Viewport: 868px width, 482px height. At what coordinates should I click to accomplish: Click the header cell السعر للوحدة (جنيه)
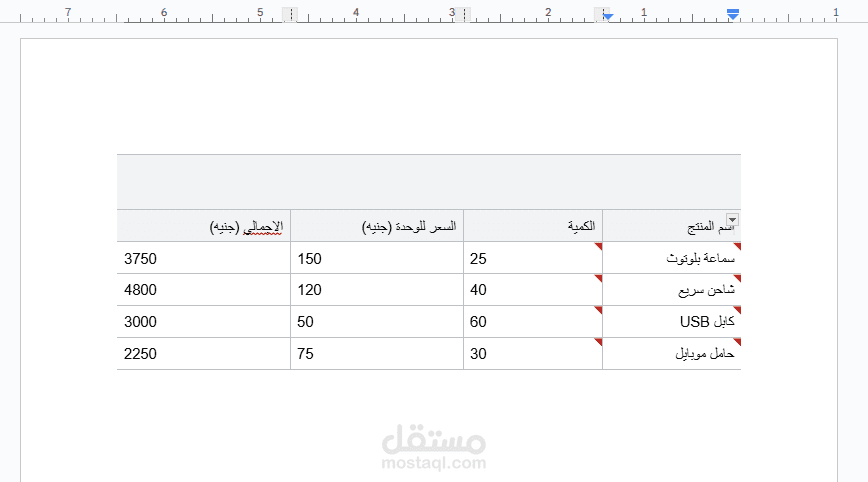(377, 226)
